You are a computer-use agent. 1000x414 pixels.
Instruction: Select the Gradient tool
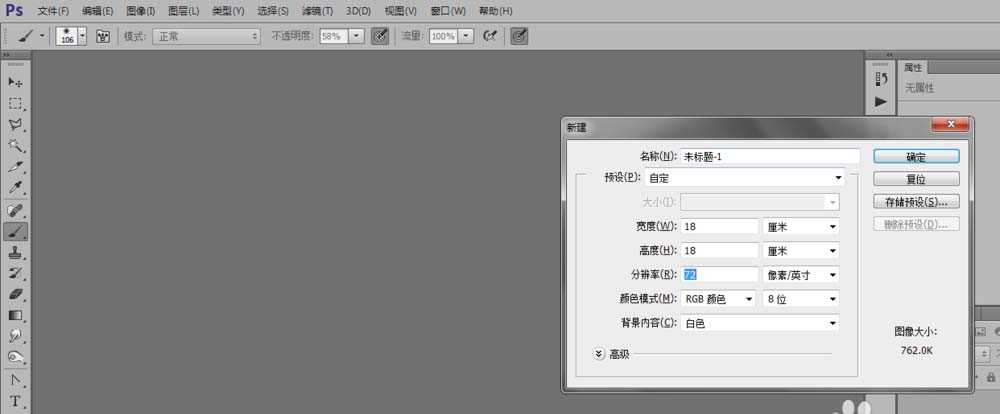point(15,315)
